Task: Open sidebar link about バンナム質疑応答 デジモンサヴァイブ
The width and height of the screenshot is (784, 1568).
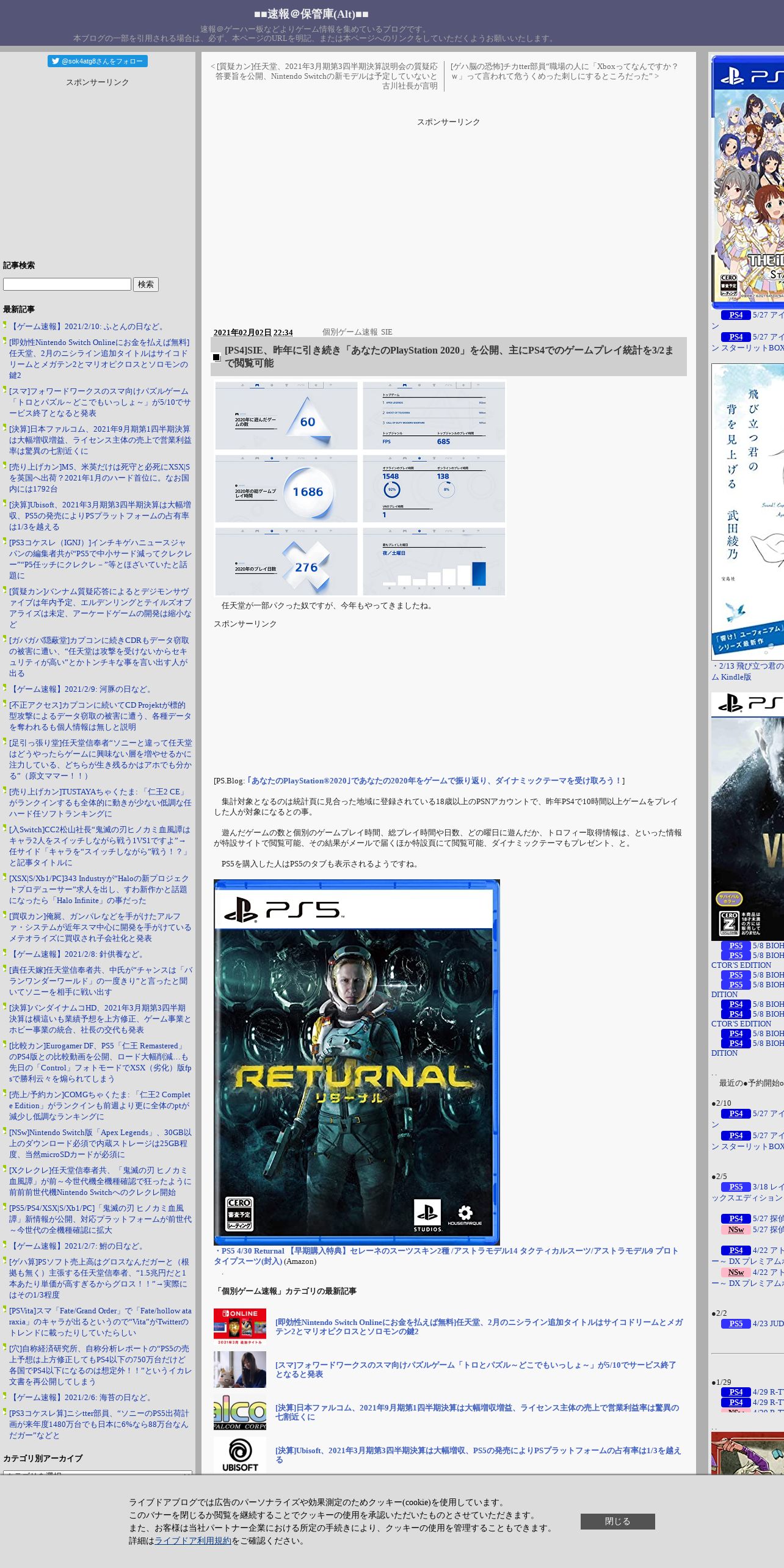Action: point(100,608)
